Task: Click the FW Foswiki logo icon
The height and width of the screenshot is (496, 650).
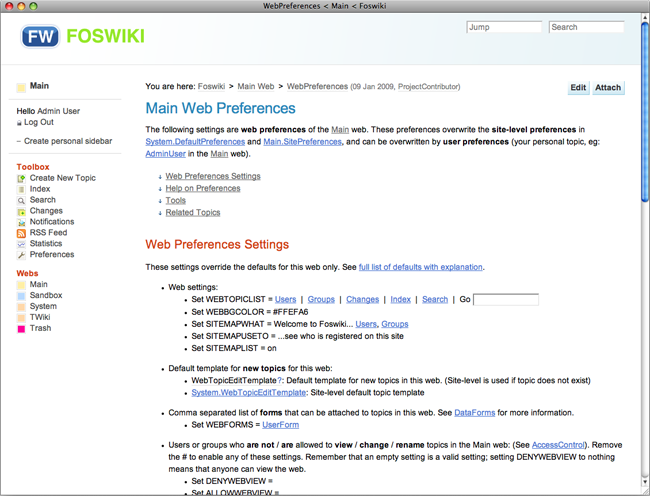Action: click(x=40, y=36)
